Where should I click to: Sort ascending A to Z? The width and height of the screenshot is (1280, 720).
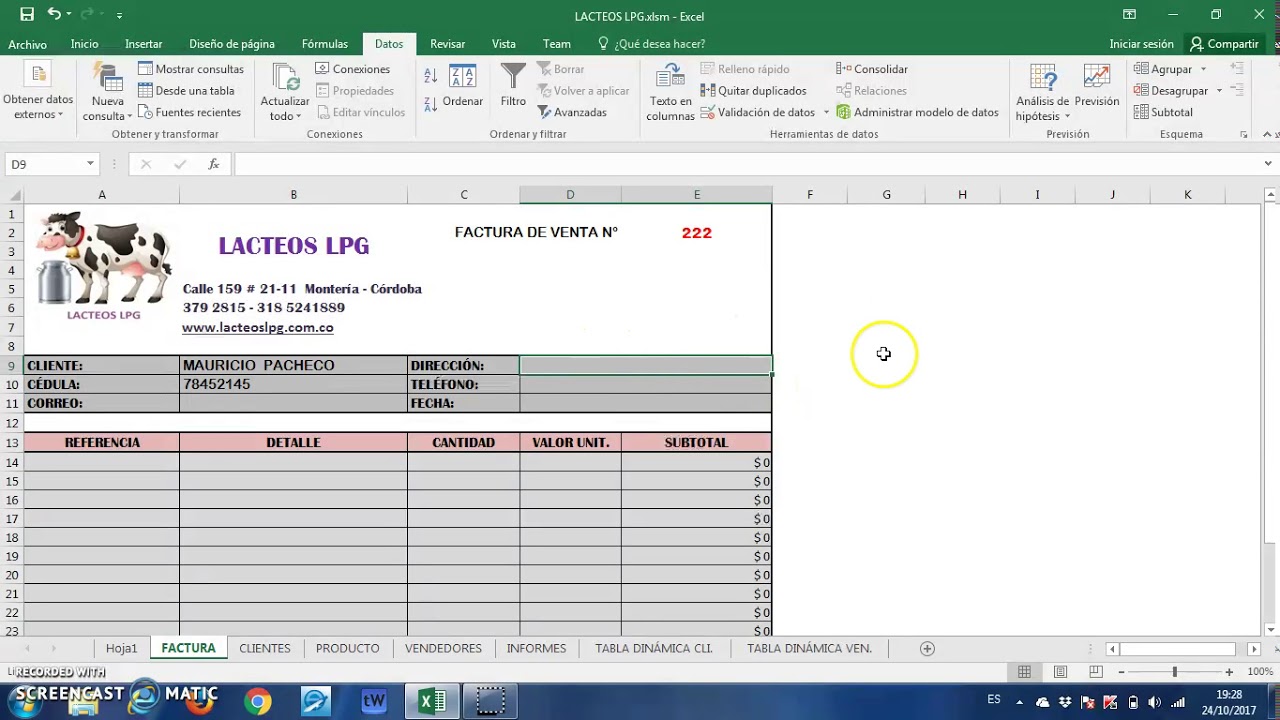(430, 76)
